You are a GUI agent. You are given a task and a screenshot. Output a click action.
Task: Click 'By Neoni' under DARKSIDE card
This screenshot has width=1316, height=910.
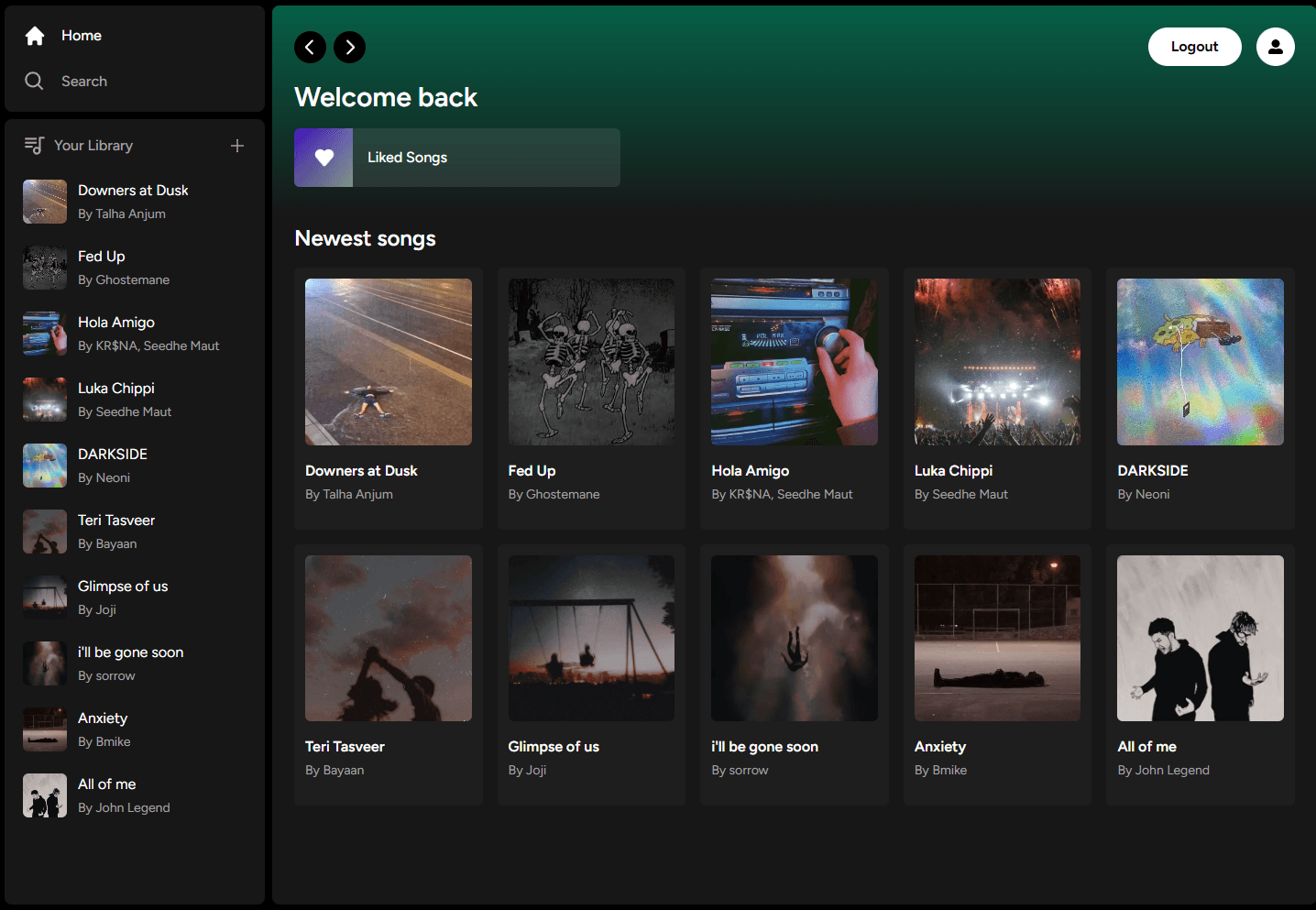click(x=1144, y=494)
